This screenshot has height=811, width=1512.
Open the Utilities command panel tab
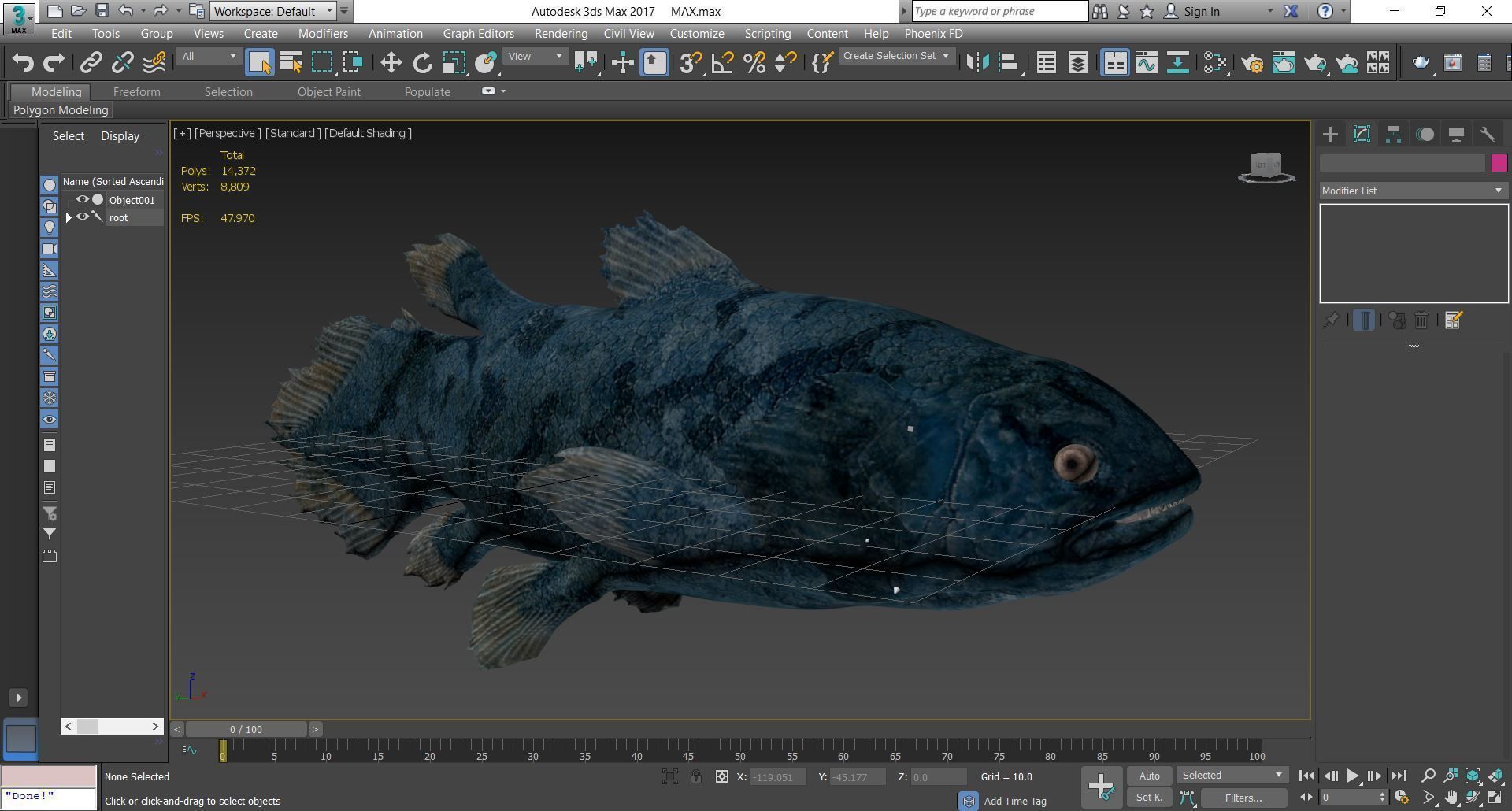pos(1488,134)
